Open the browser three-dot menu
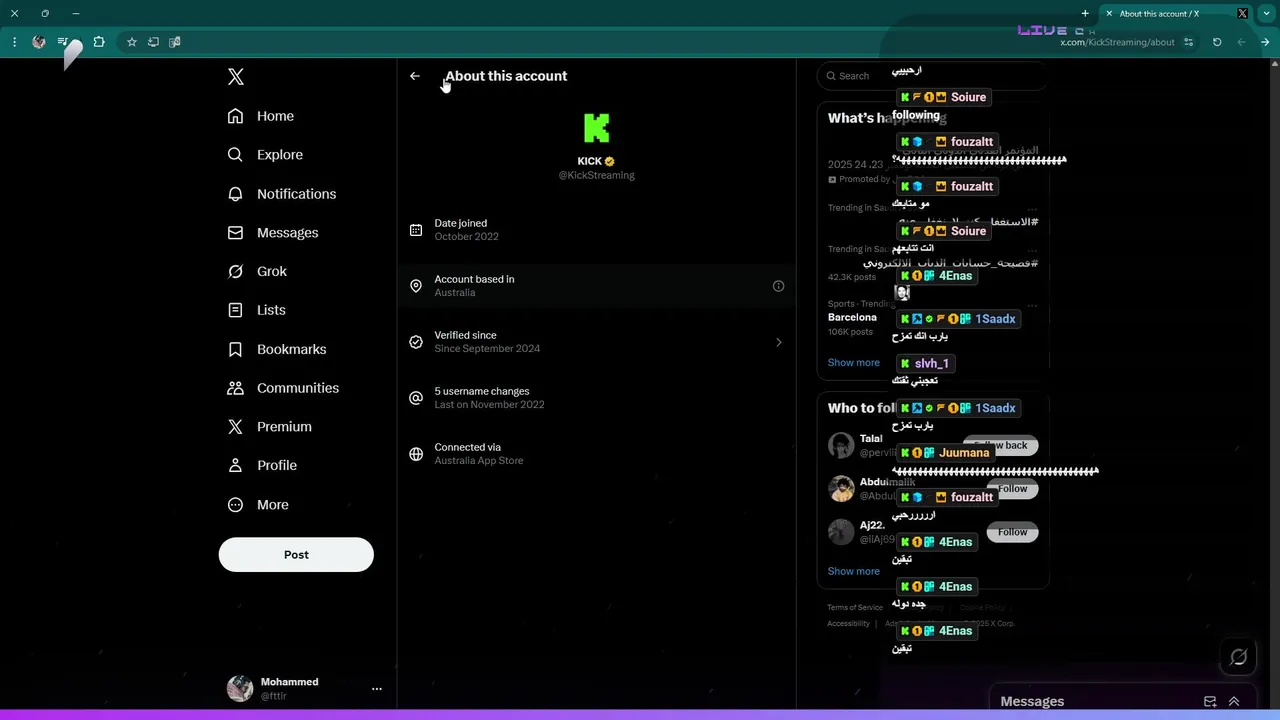Screen dimensions: 1280x720 pyautogui.click(x=14, y=42)
